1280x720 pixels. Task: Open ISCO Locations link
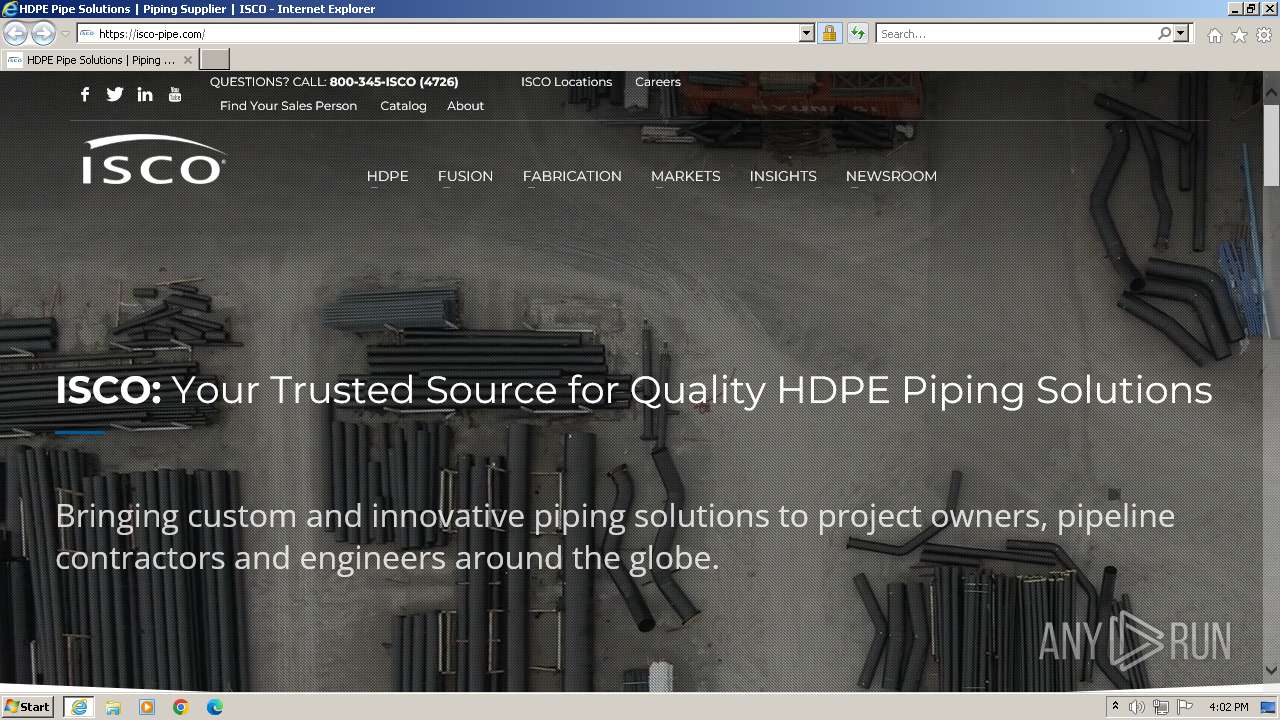pyautogui.click(x=566, y=82)
